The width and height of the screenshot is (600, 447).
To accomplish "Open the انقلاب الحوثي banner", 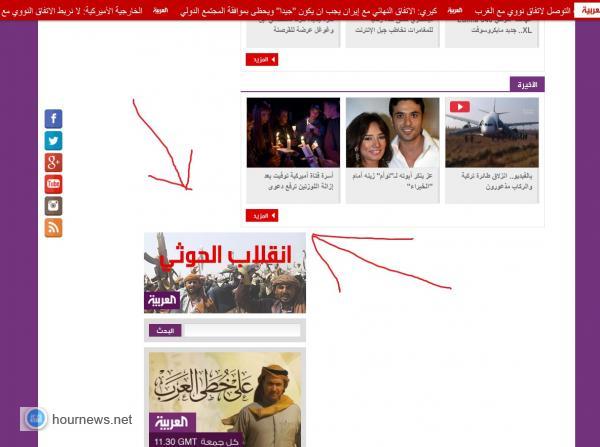I will coord(225,273).
